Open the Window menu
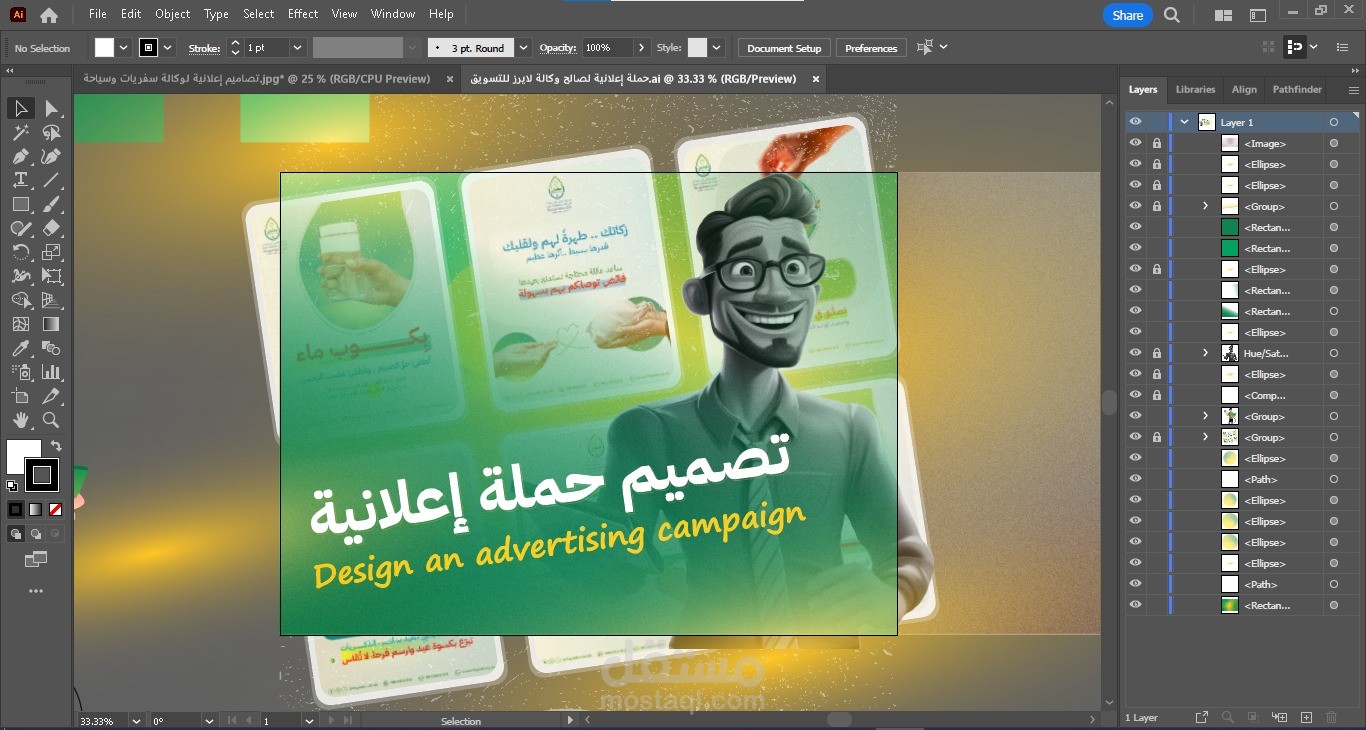1366x730 pixels. pyautogui.click(x=393, y=14)
